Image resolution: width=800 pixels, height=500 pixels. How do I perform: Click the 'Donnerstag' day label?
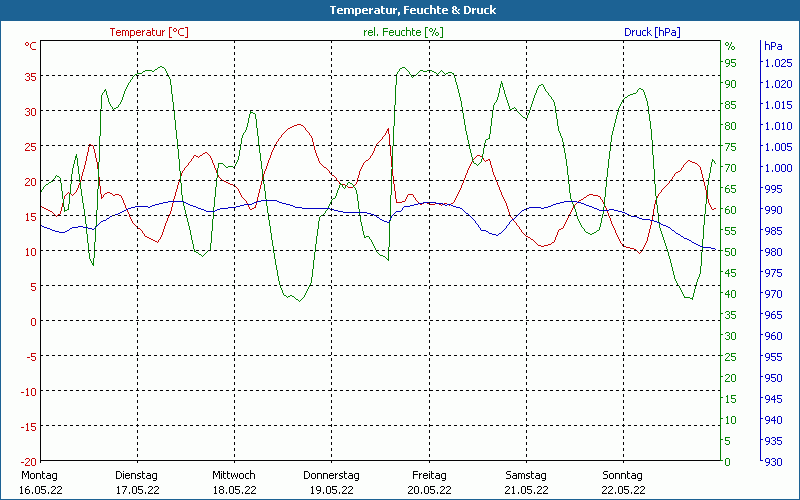click(331, 475)
